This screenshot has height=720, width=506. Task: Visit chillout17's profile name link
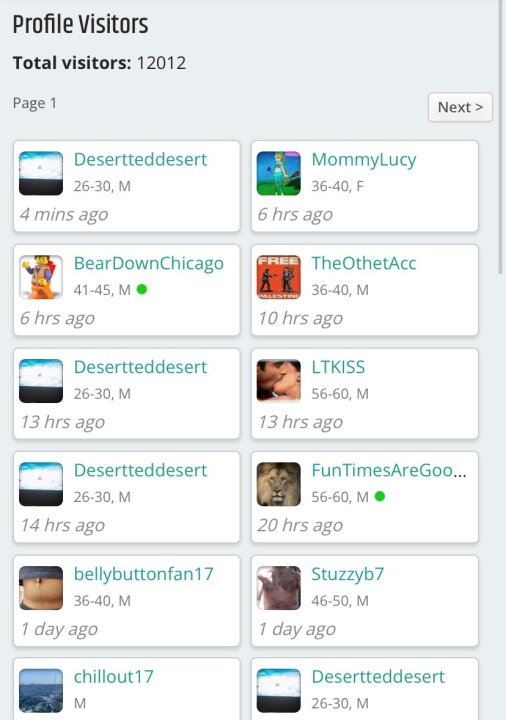point(113,676)
